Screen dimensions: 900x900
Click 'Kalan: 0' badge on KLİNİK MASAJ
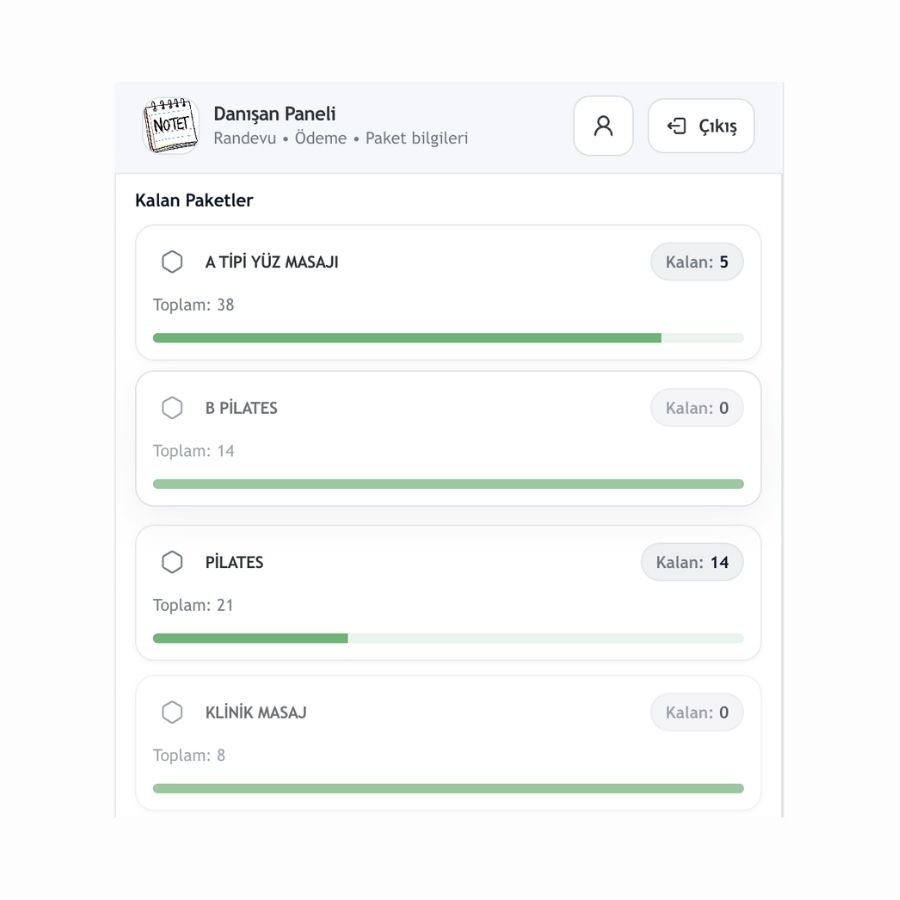click(x=696, y=712)
